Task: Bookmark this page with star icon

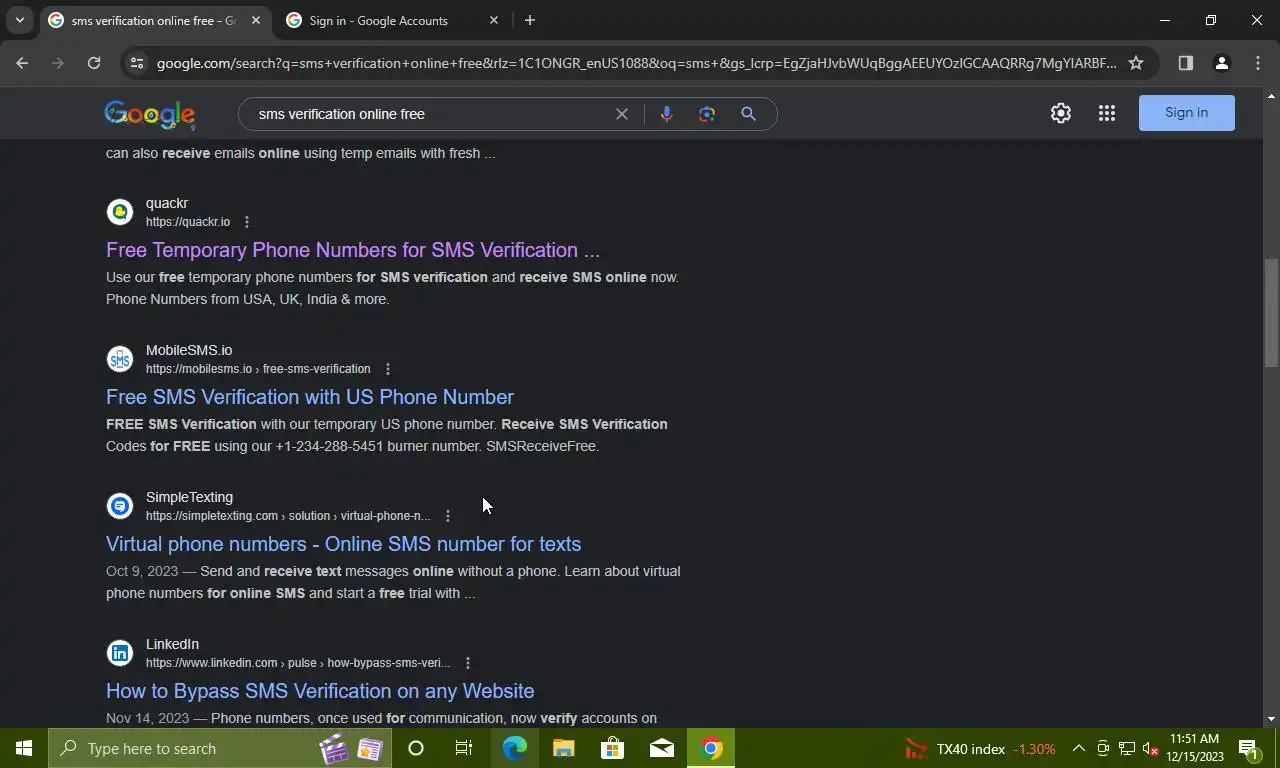Action: click(x=1136, y=63)
